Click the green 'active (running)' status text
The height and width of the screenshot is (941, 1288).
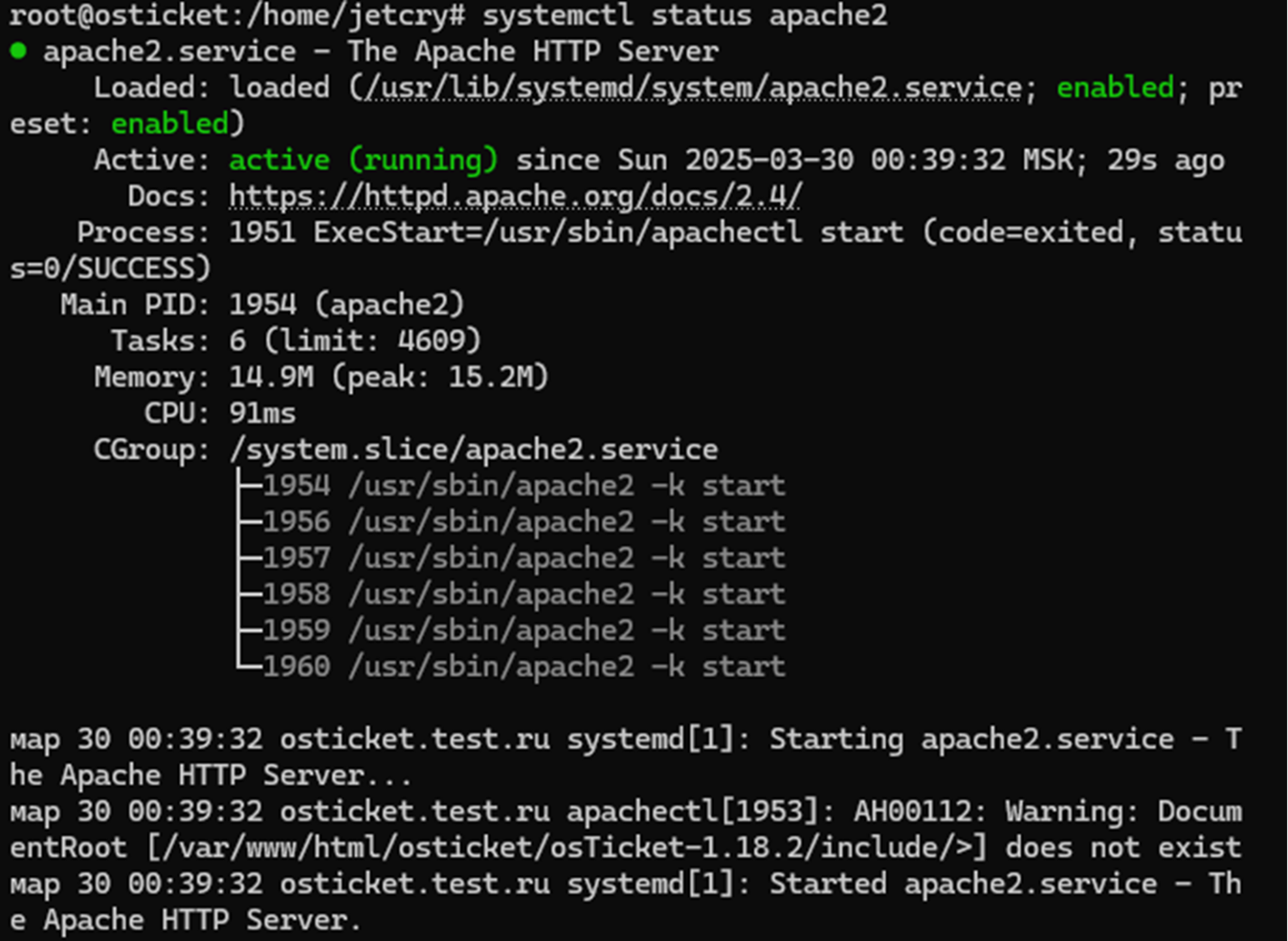(x=362, y=160)
